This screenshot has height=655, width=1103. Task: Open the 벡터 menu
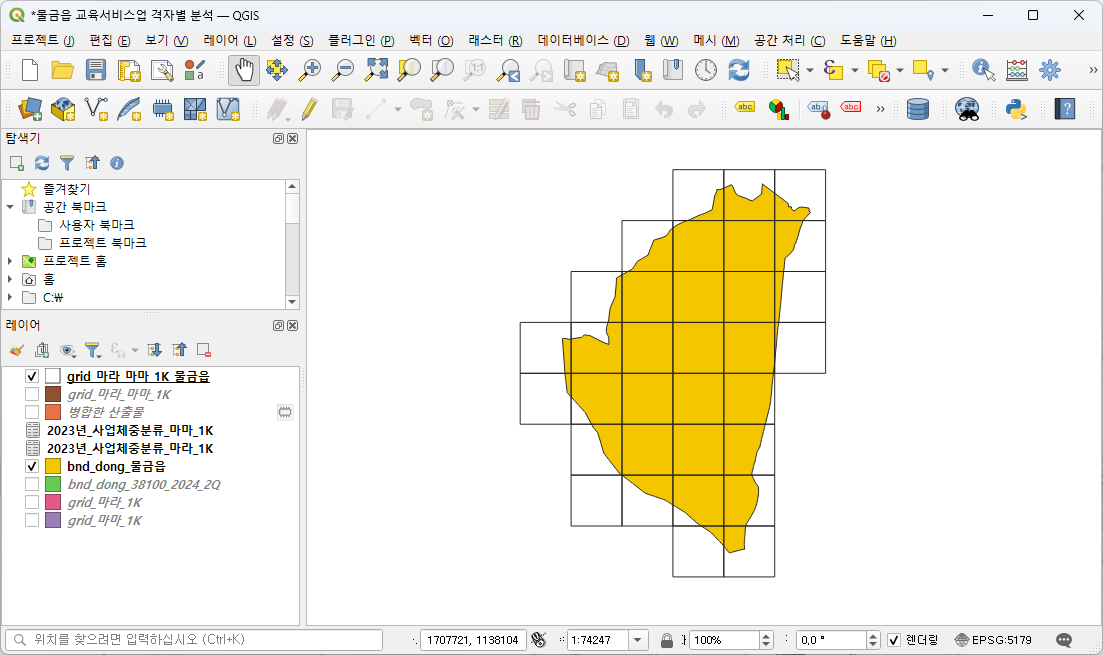tap(431, 41)
